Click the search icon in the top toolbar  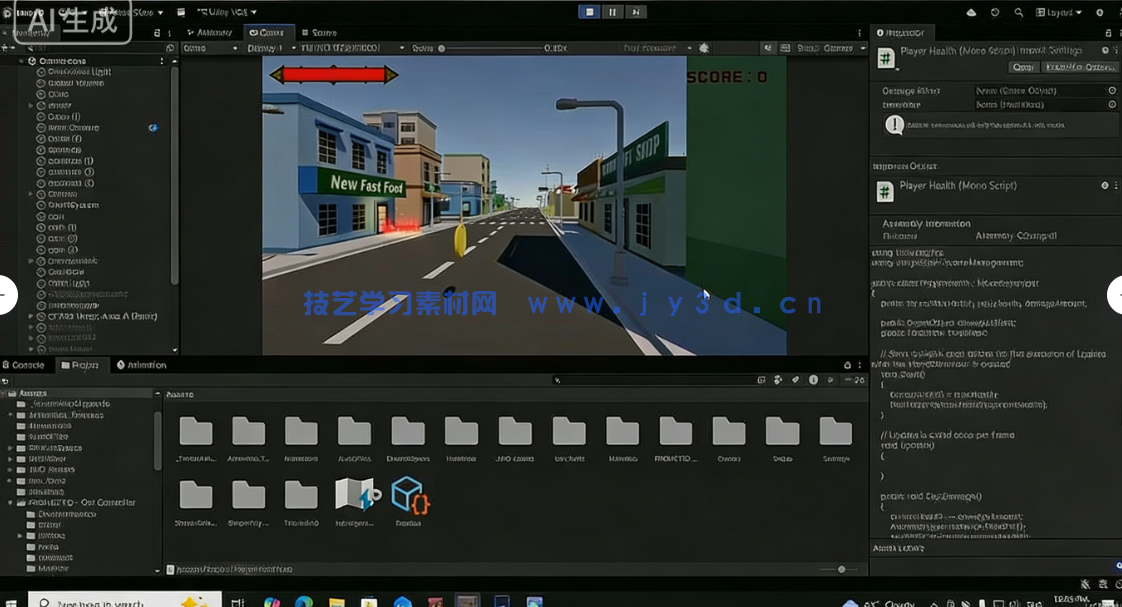(1018, 12)
